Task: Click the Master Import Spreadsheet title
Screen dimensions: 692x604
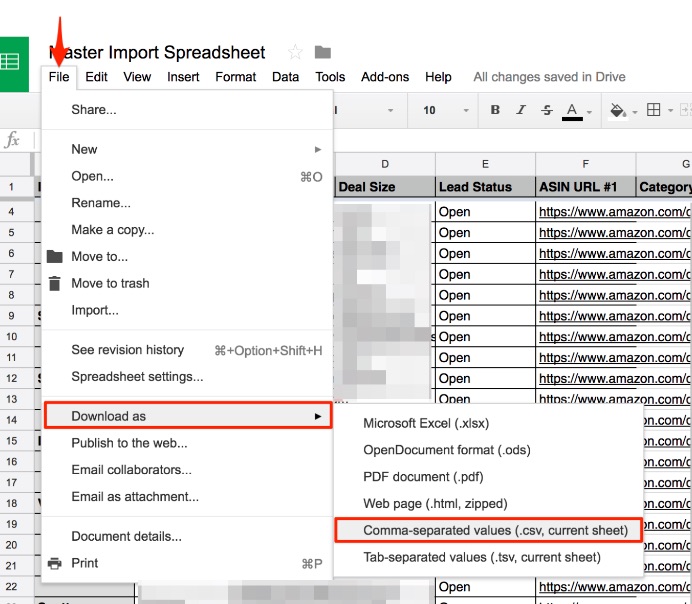Action: (157, 53)
